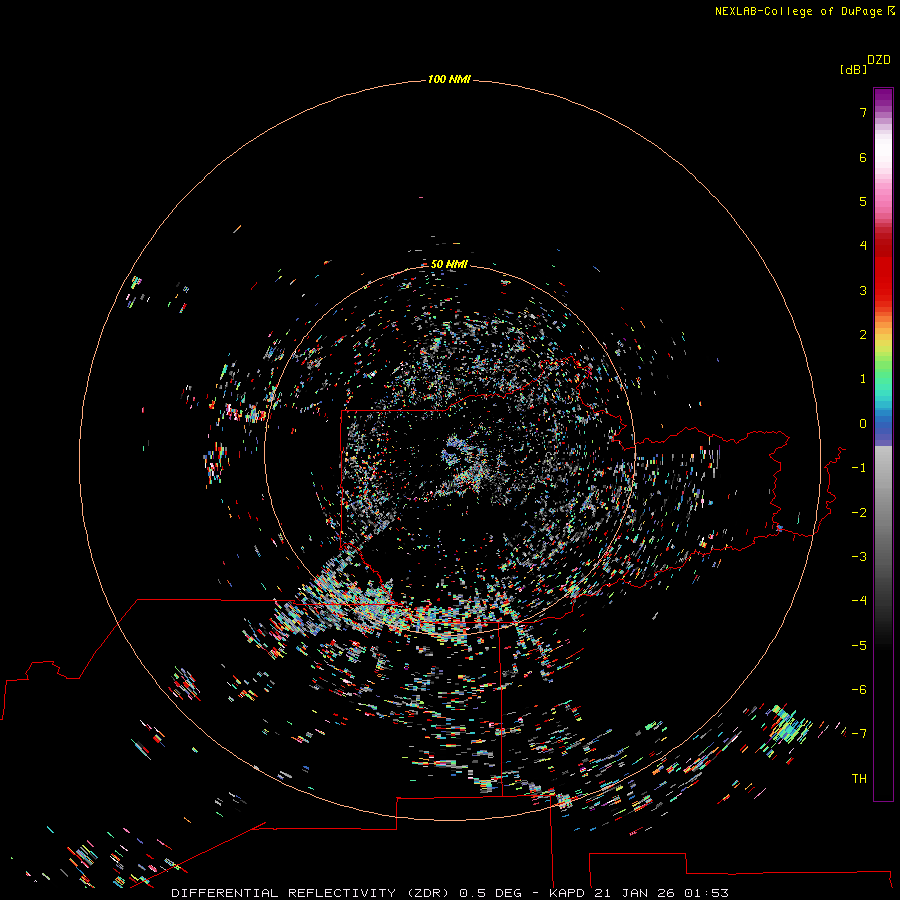
Task: Click the 100 NMI range ring label
Action: [449, 79]
